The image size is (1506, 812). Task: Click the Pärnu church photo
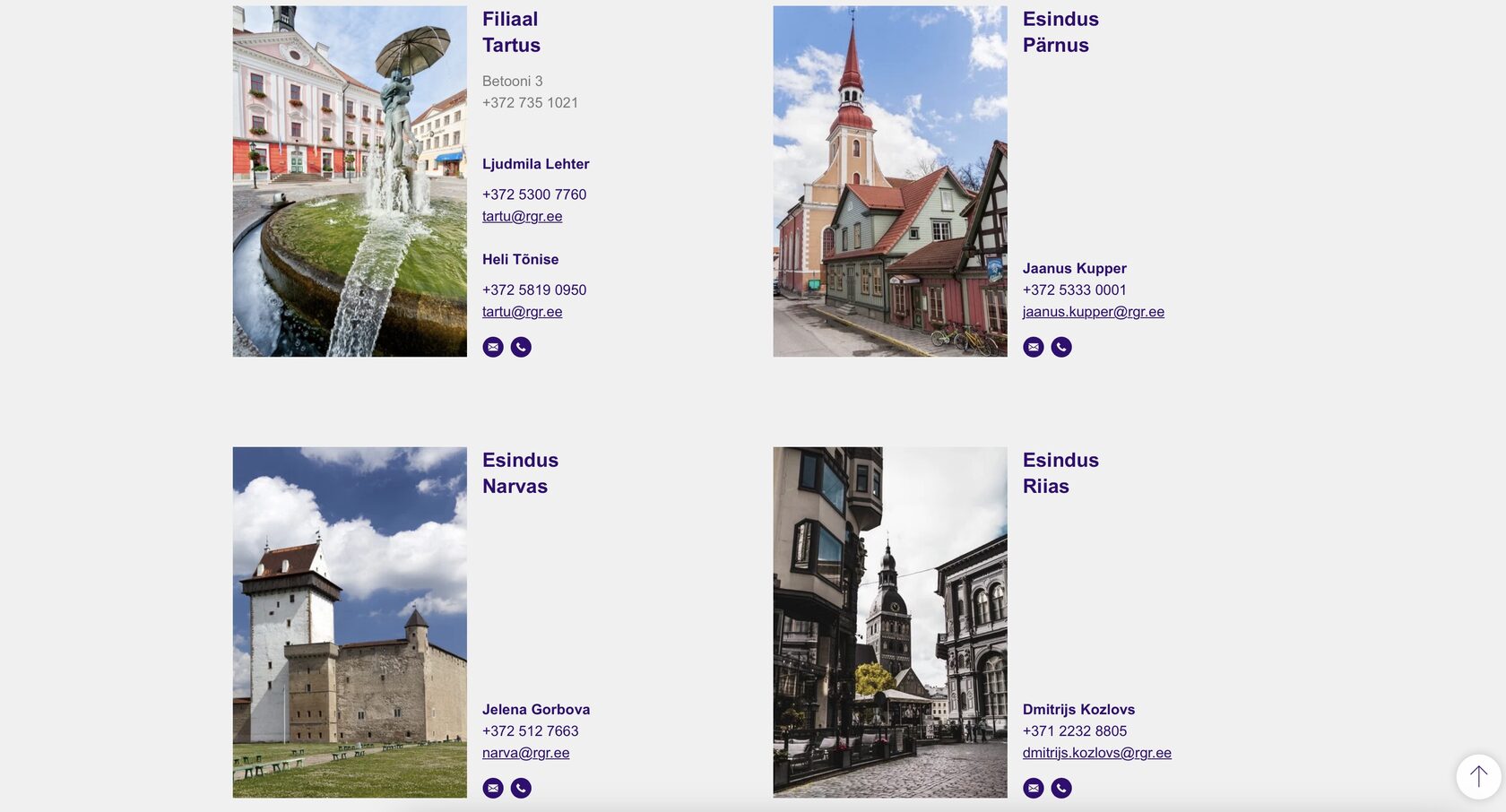[890, 181]
